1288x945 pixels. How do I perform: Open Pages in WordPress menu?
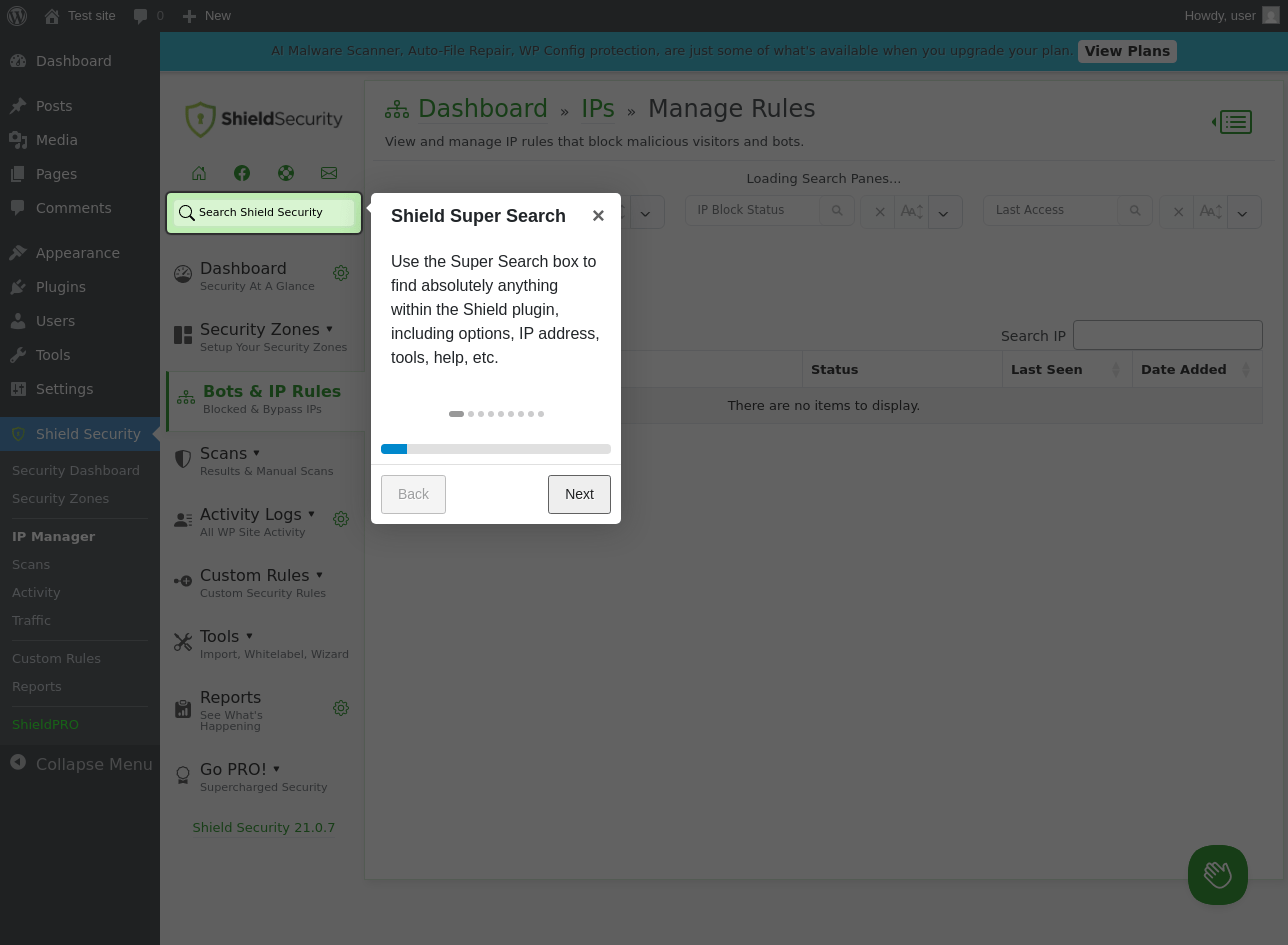click(80, 174)
